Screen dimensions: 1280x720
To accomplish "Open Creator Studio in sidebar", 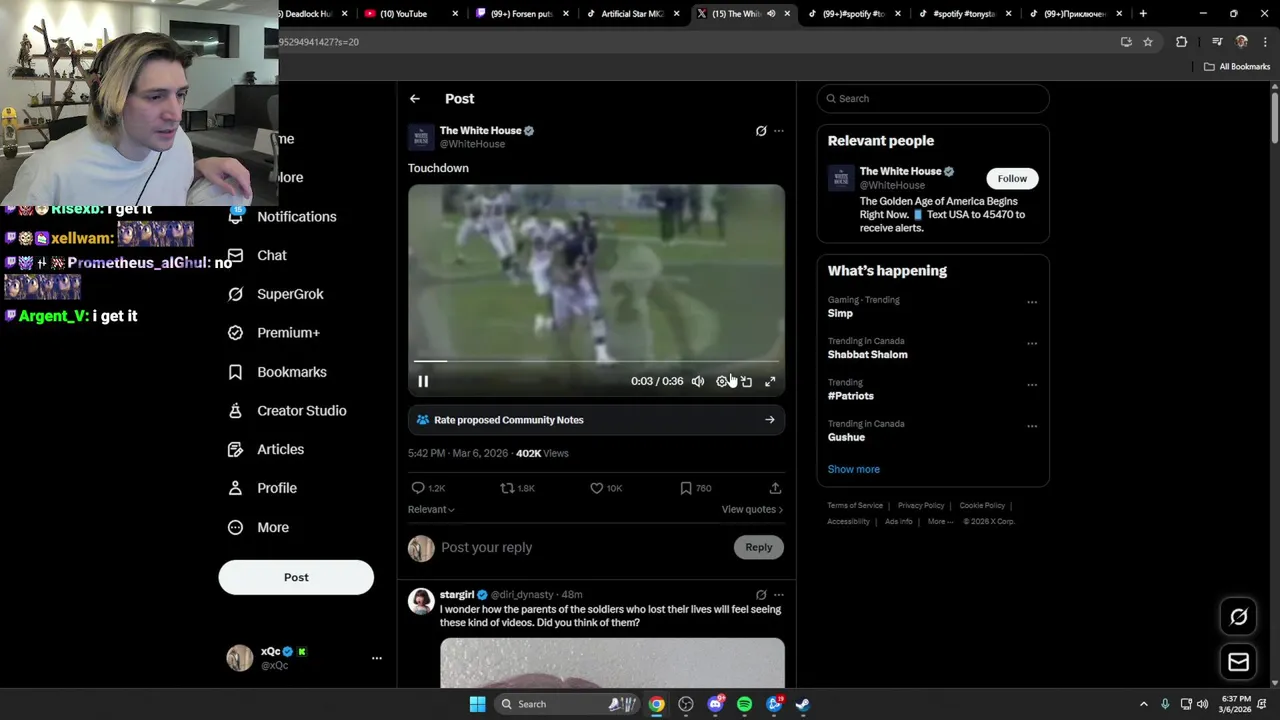I will pyautogui.click(x=288, y=411).
